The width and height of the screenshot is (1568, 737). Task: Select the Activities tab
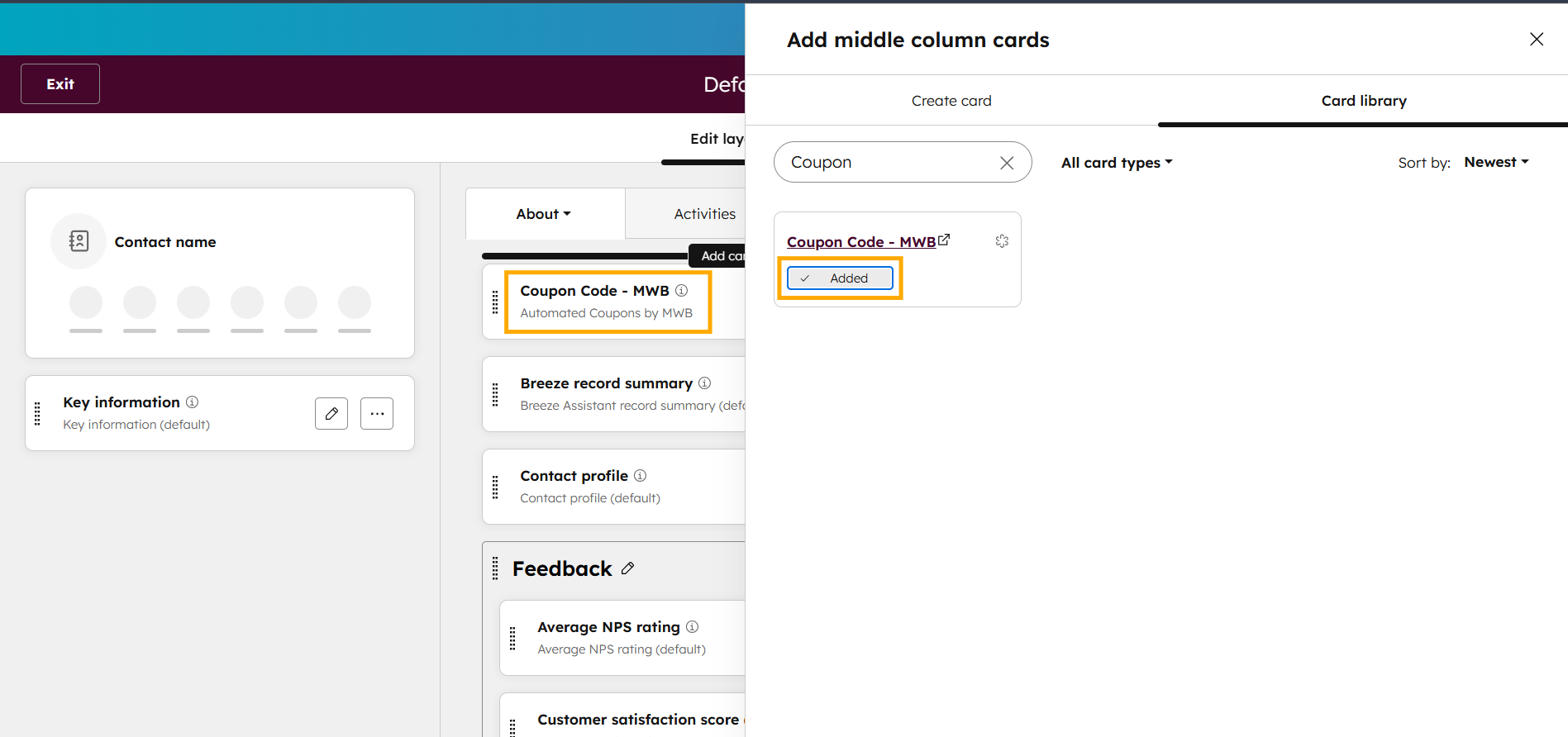[704, 213]
